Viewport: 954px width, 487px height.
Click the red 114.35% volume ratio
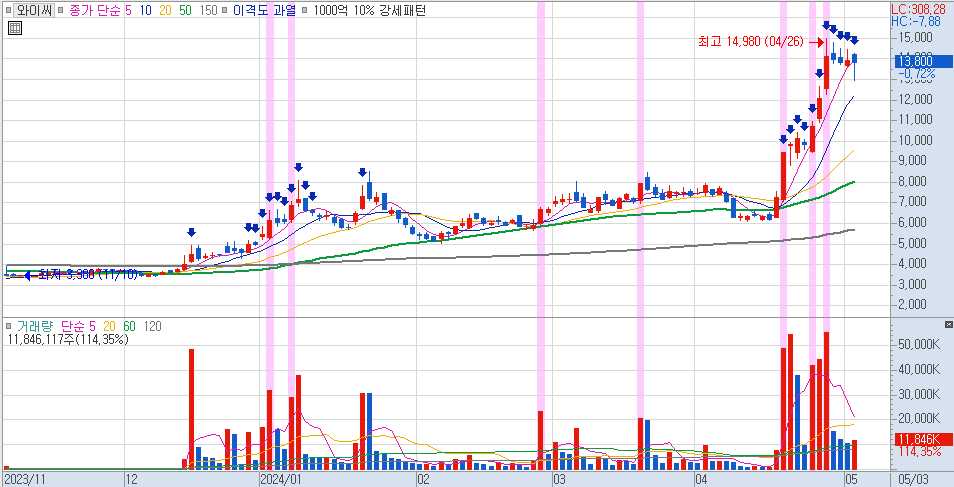[921, 451]
